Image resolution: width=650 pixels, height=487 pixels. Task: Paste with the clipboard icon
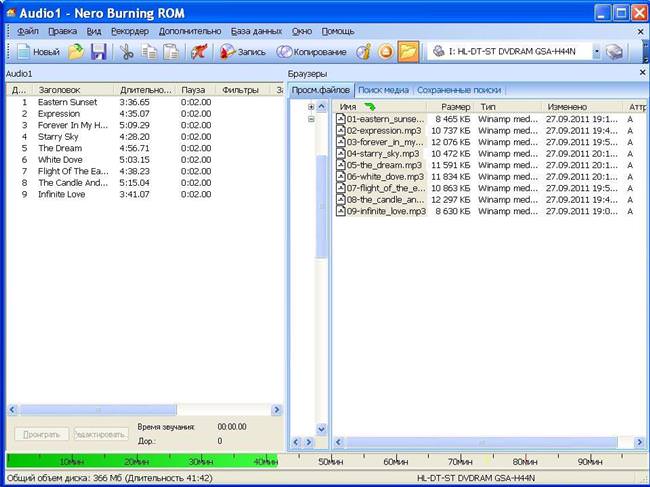(171, 52)
